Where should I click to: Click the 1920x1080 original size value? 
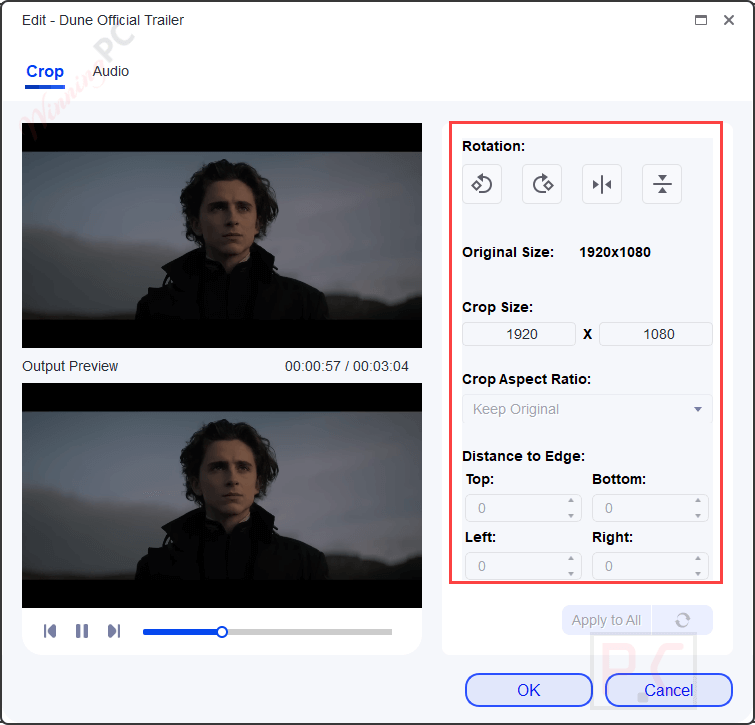pyautogui.click(x=615, y=252)
